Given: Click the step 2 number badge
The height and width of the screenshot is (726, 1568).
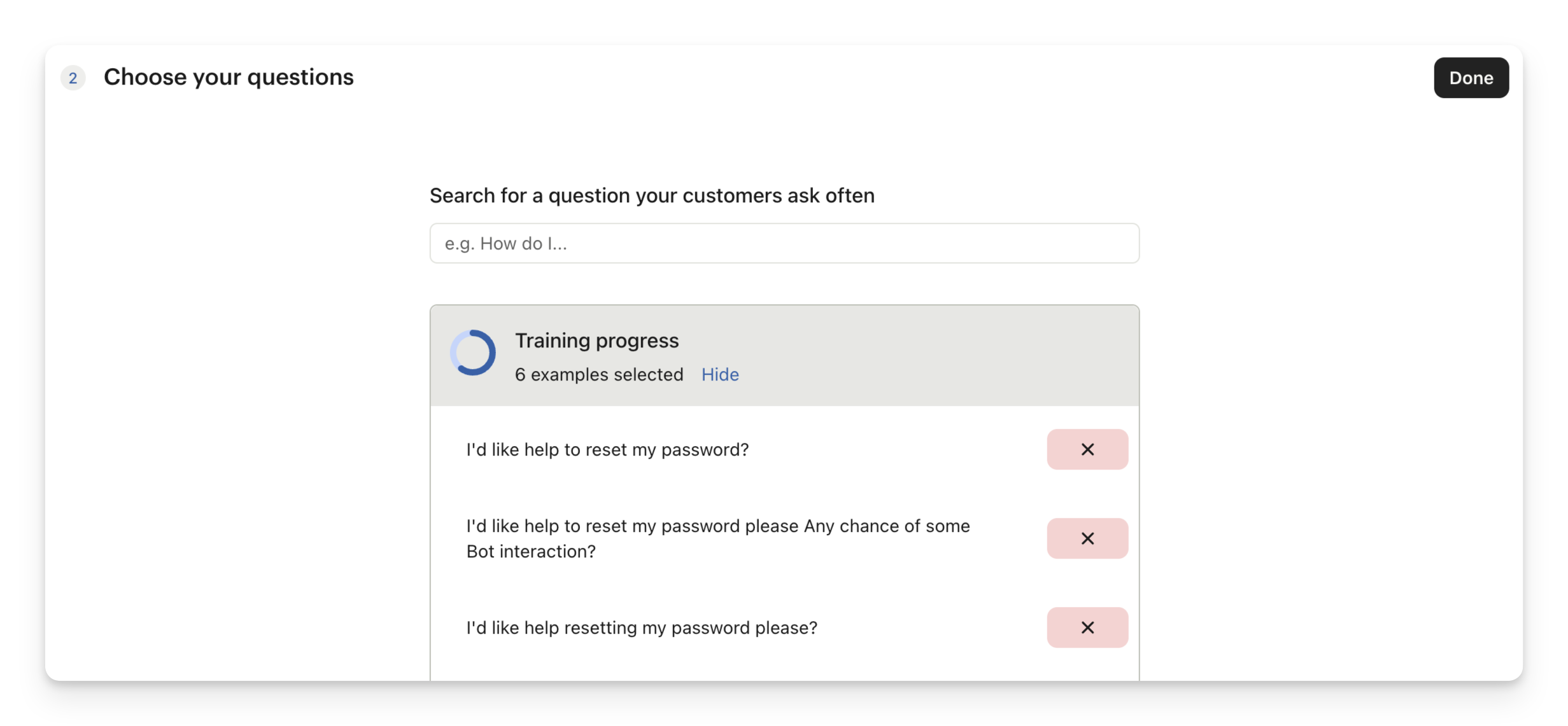Looking at the screenshot, I should pyautogui.click(x=73, y=78).
